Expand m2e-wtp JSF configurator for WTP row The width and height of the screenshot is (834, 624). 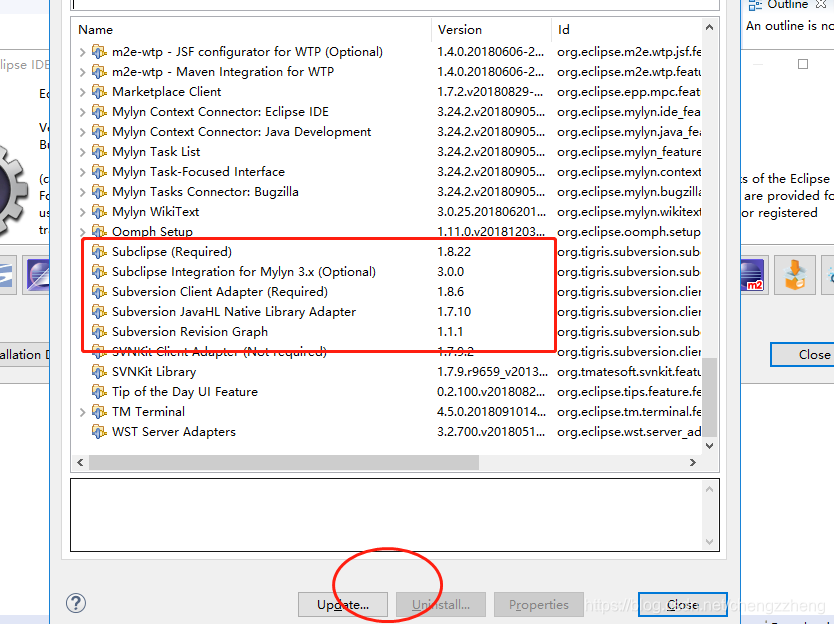82,52
